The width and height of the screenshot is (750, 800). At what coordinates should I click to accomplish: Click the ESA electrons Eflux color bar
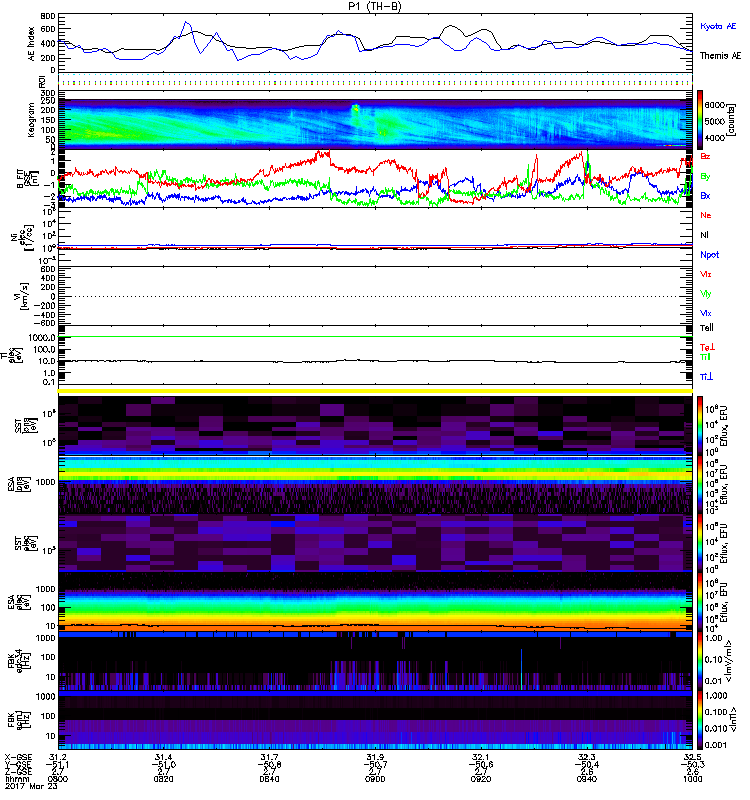coord(700,601)
